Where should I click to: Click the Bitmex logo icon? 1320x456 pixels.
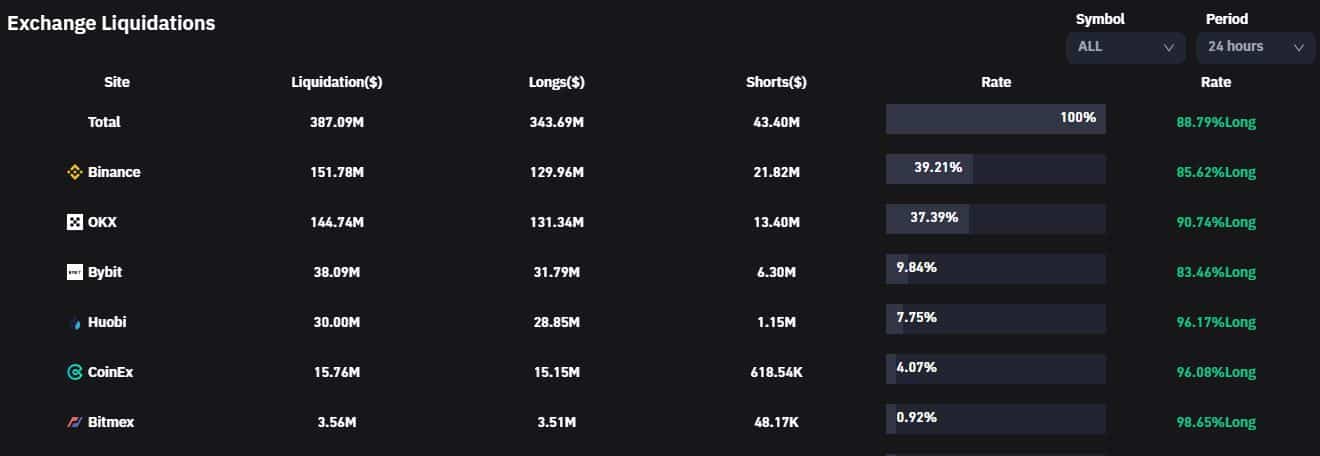pos(74,422)
